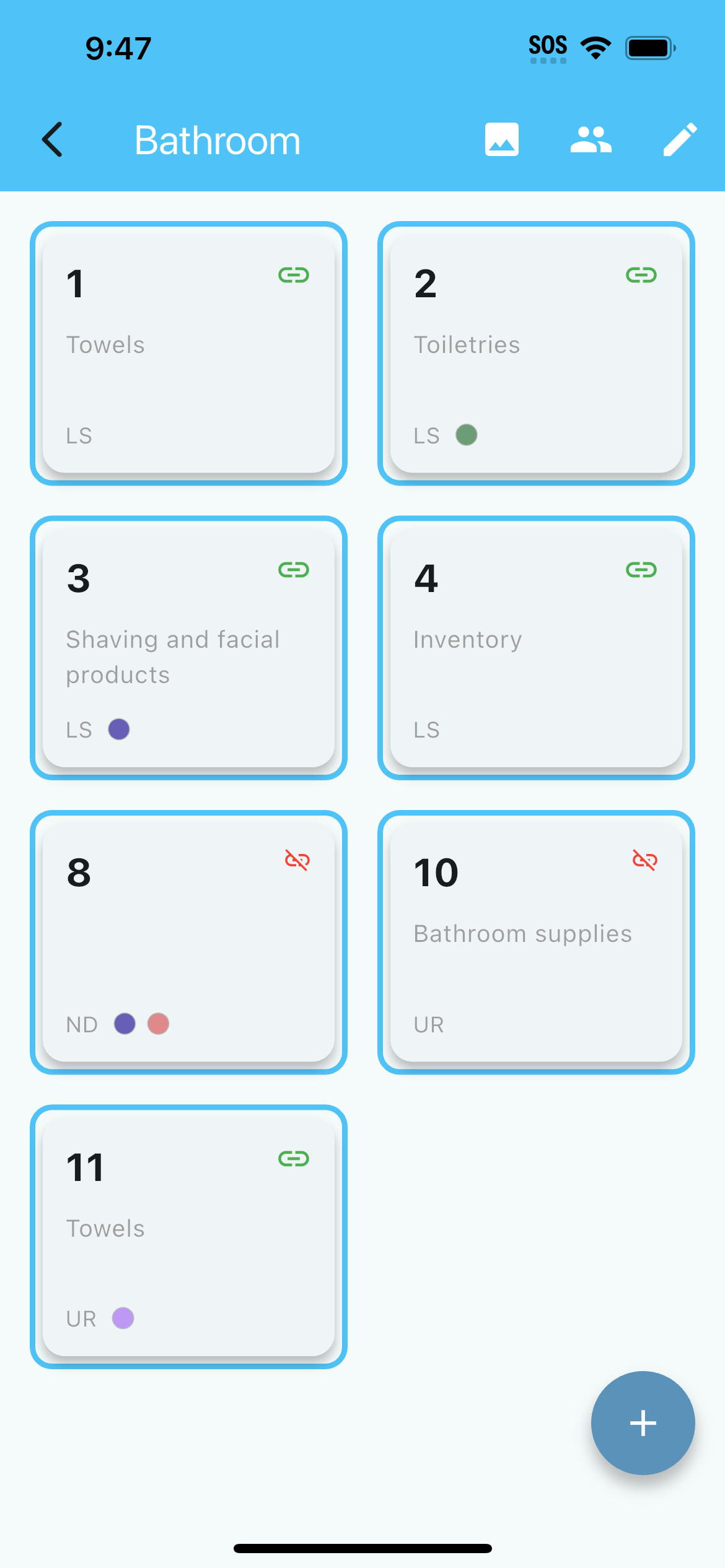Tap the red unlinked icon on box 8
725x1568 pixels.
point(297,860)
